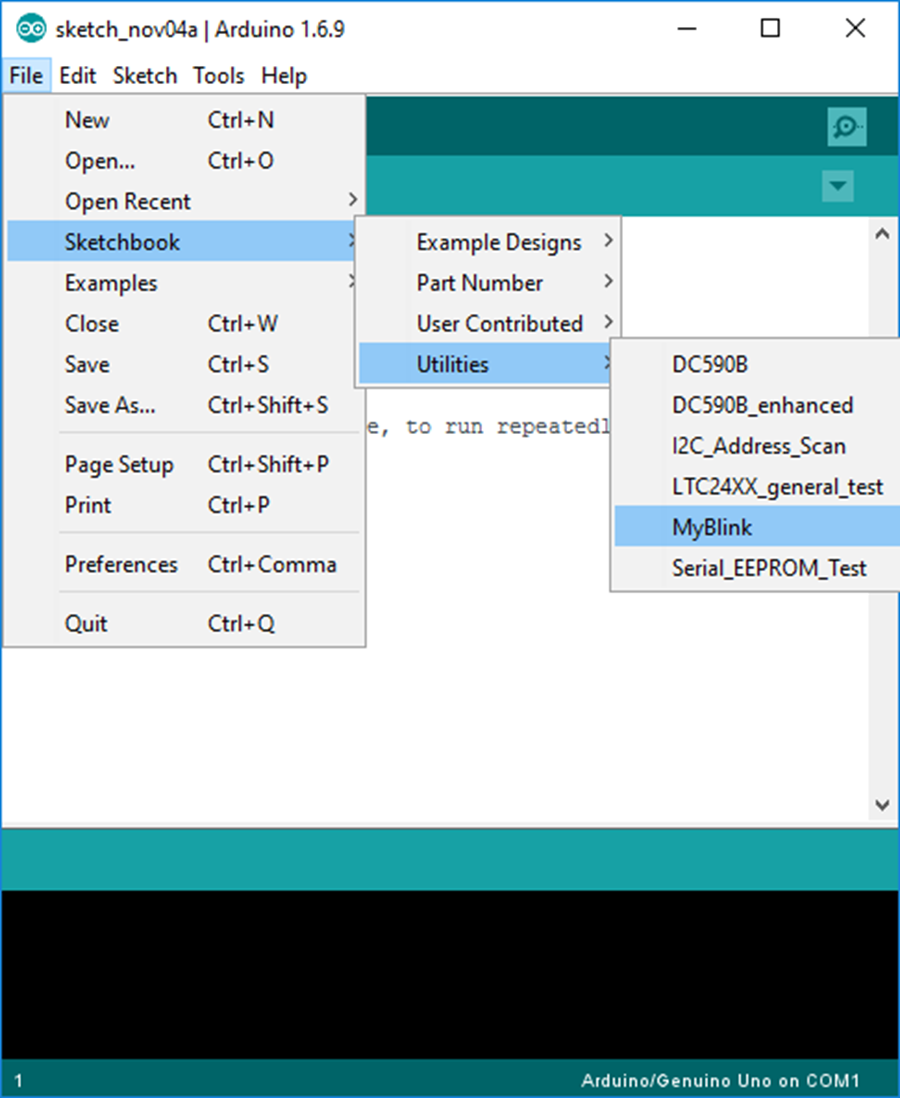Open the Serial Monitor magnifier icon
Image resolution: width=900 pixels, height=1098 pixels.
[x=847, y=127]
